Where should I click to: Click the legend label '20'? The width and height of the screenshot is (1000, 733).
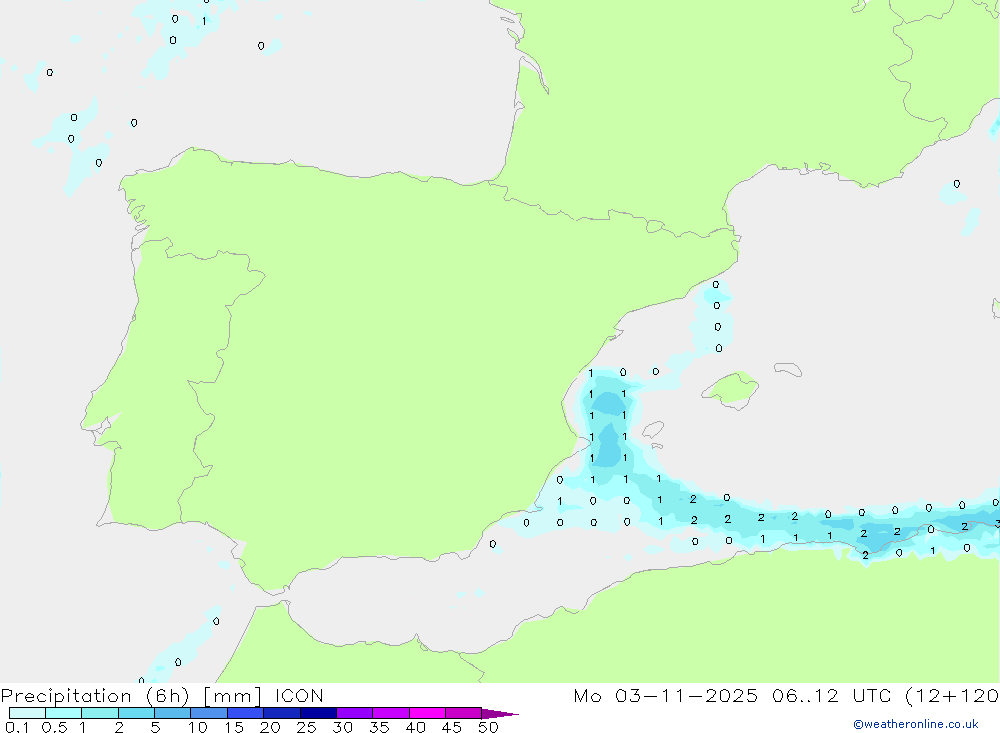pyautogui.click(x=270, y=727)
